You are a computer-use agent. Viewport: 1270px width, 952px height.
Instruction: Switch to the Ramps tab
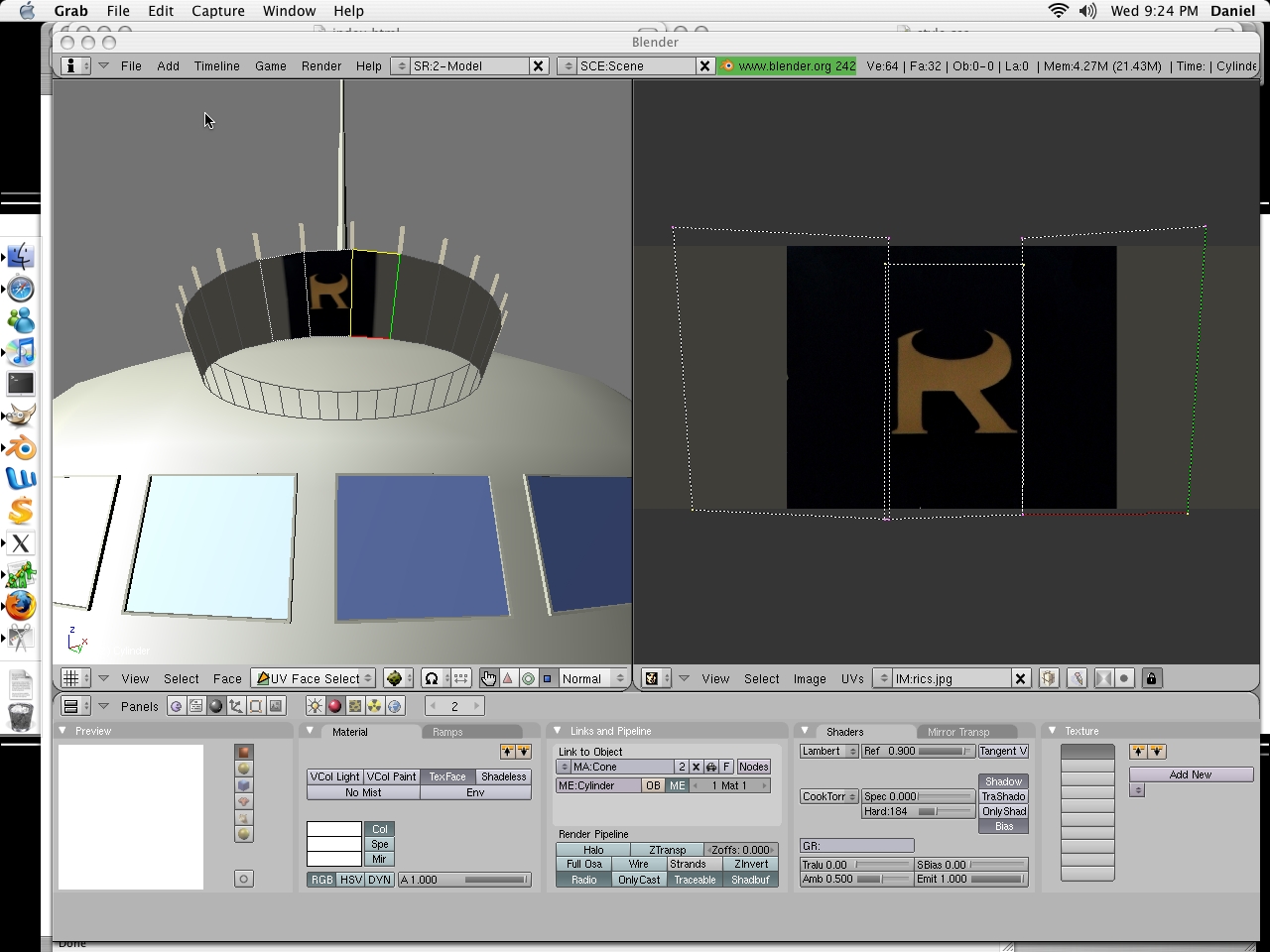point(447,732)
